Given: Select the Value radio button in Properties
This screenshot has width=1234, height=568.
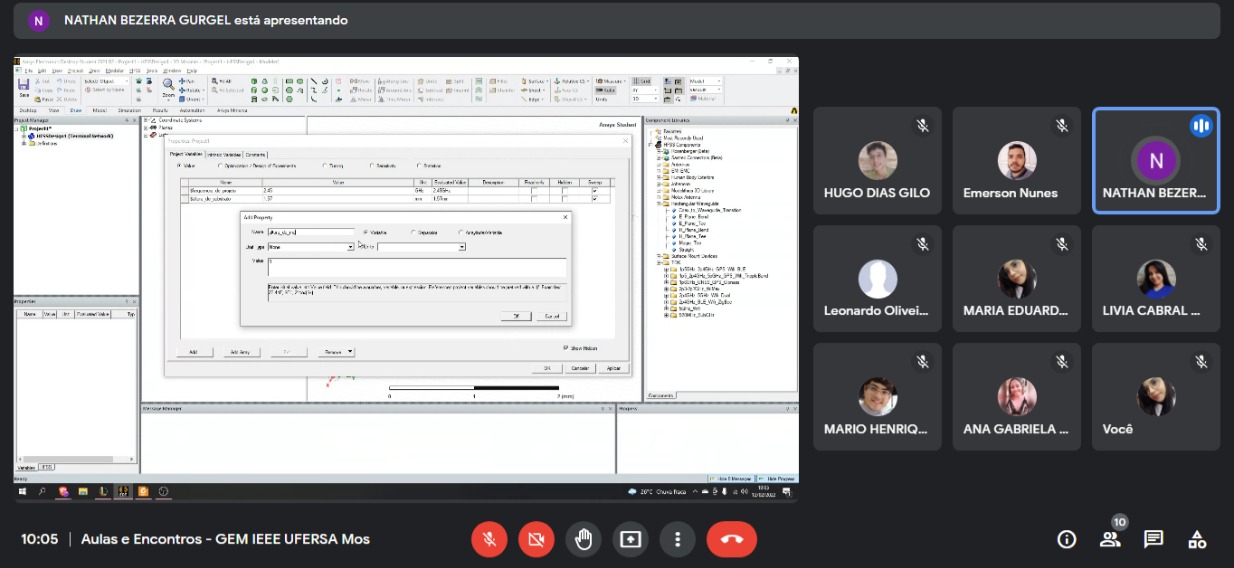Looking at the screenshot, I should [178, 165].
